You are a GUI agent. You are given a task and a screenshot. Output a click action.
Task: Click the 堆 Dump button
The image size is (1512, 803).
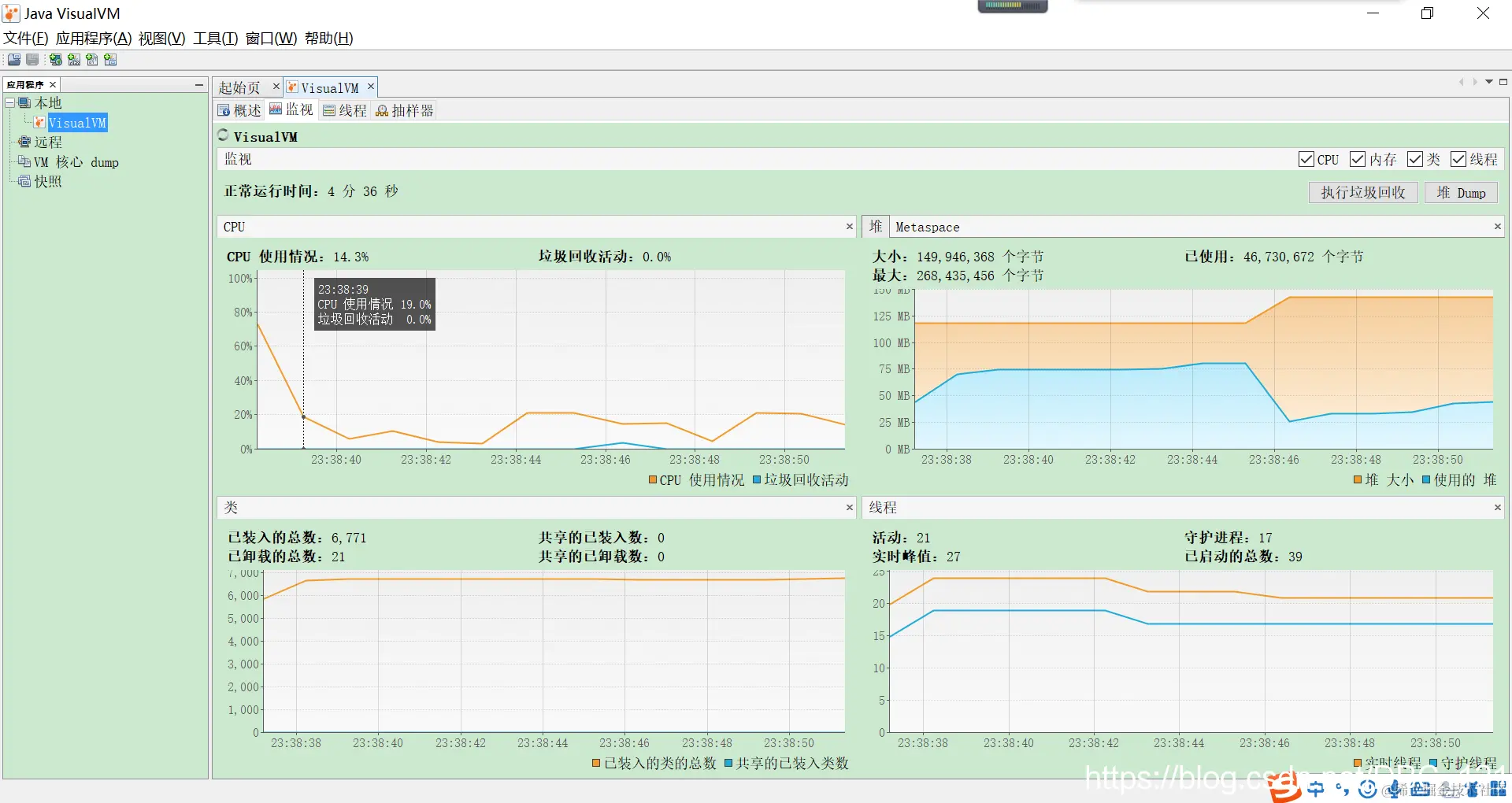click(x=1461, y=193)
